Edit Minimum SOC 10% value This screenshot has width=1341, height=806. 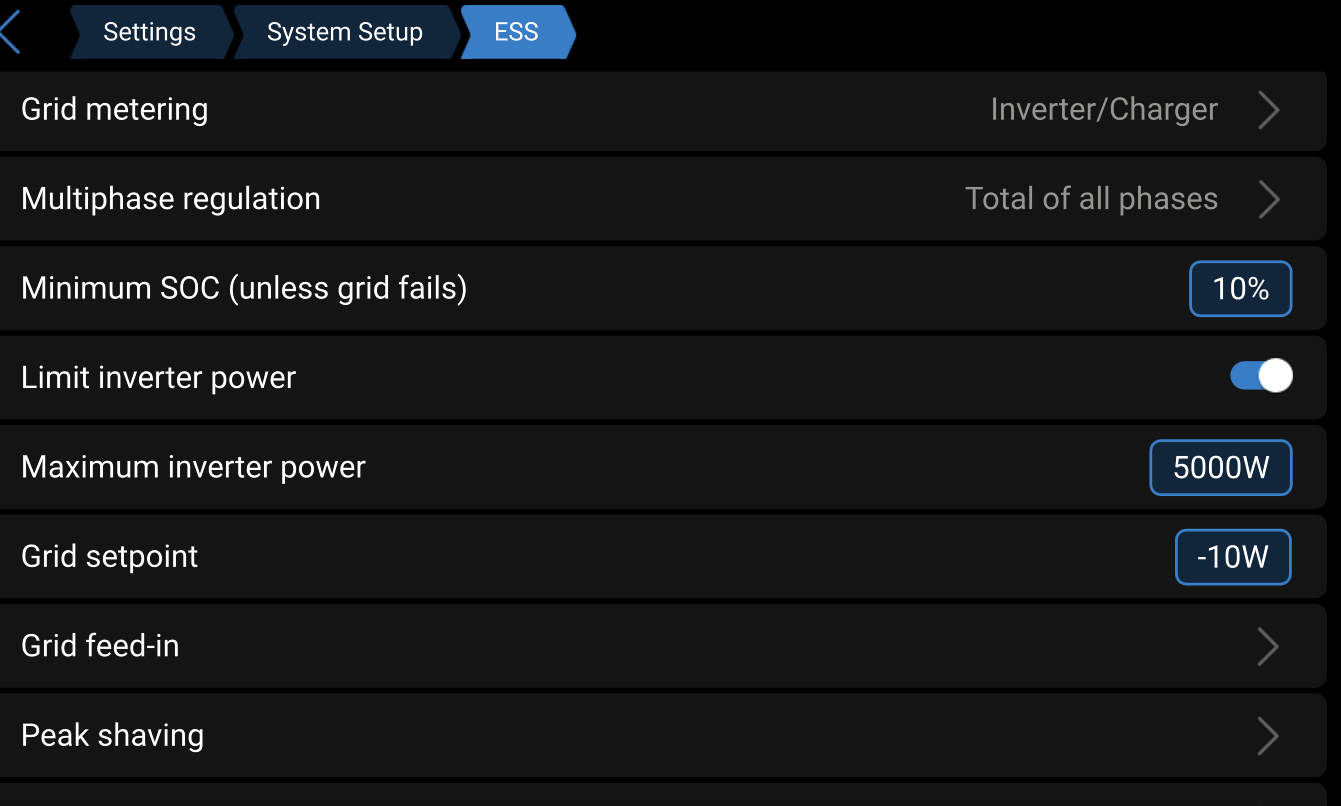click(1240, 289)
